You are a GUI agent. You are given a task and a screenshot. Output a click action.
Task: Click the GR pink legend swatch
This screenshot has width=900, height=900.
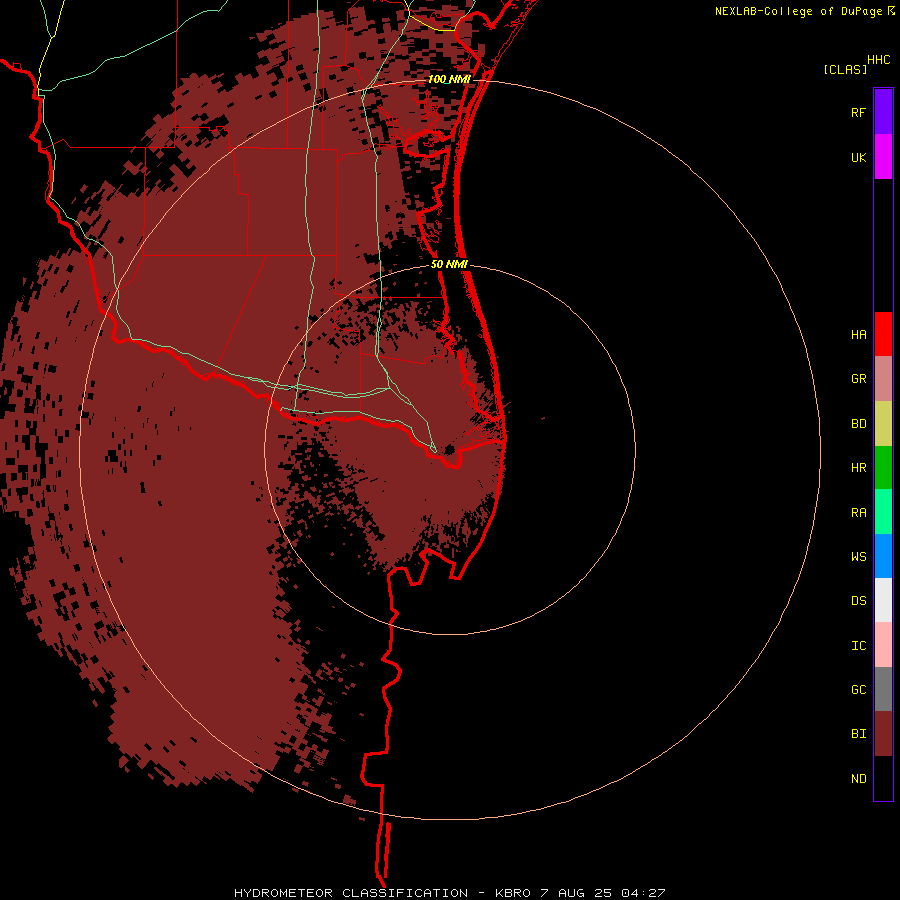click(x=883, y=379)
